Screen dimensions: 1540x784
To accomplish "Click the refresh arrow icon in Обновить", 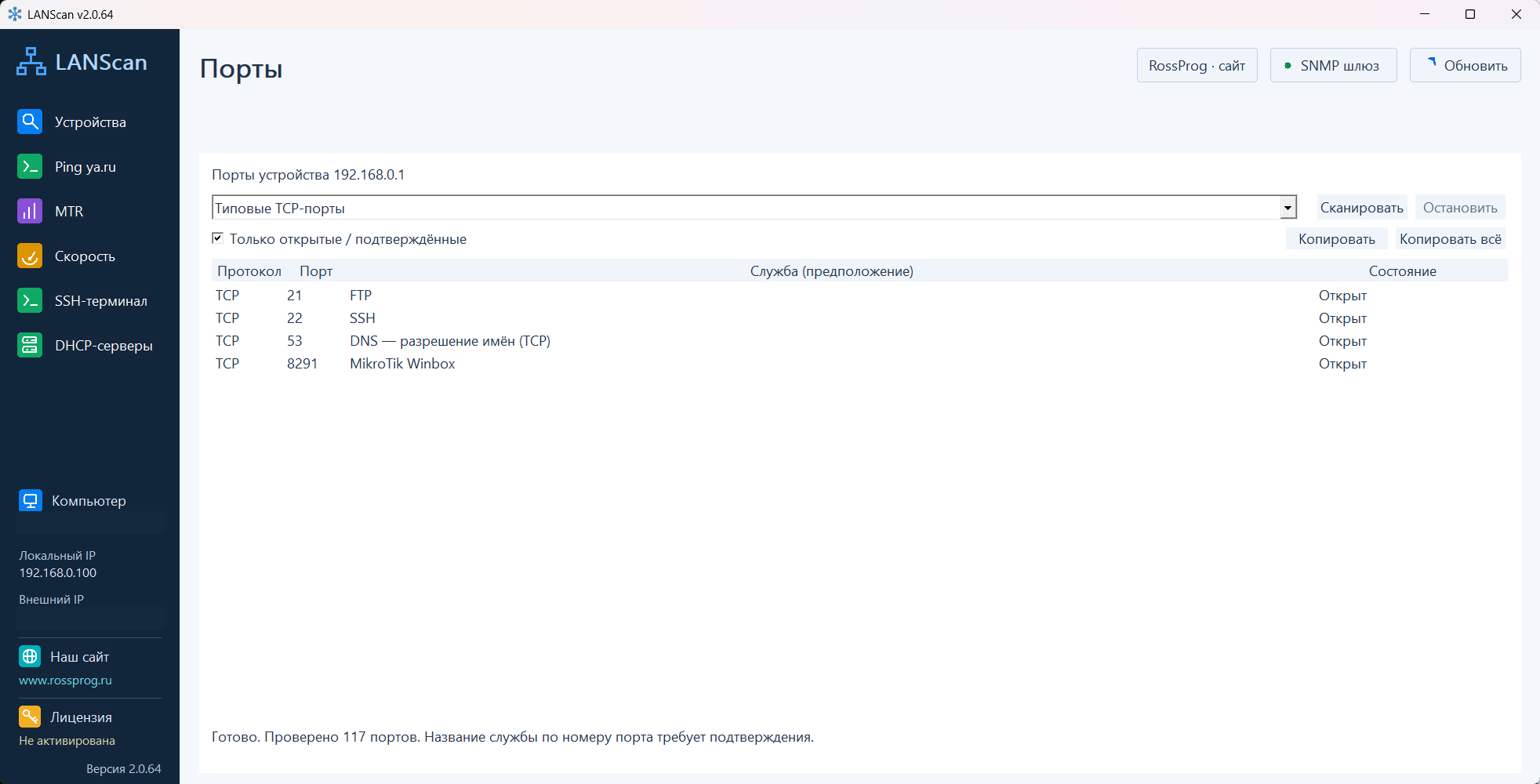I will (x=1432, y=63).
